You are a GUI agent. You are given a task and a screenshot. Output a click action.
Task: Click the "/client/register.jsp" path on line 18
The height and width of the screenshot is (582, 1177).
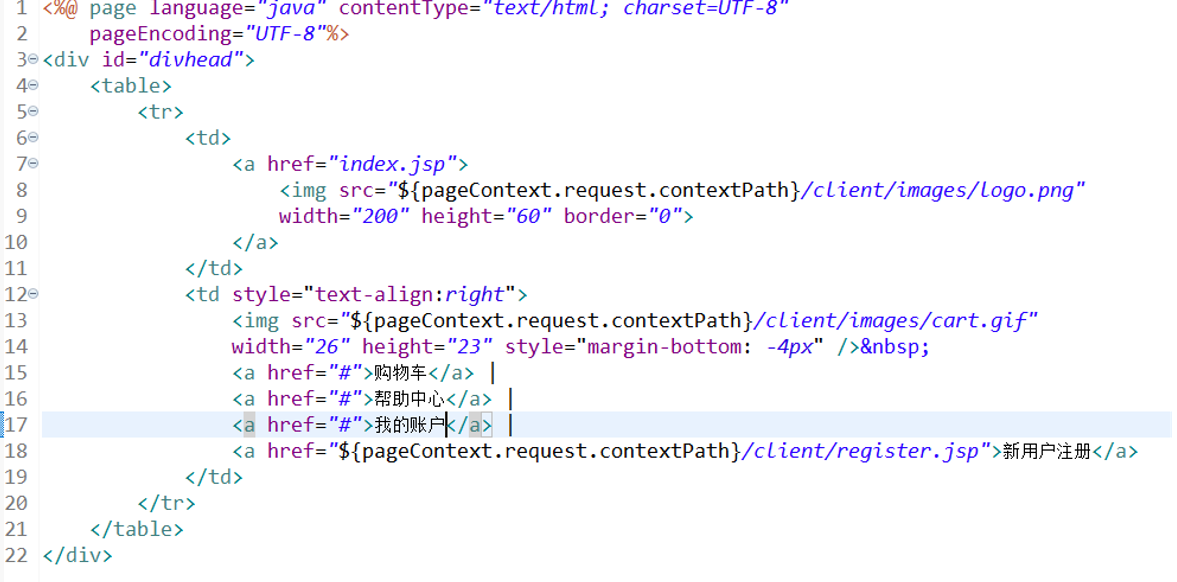[x=859, y=451]
